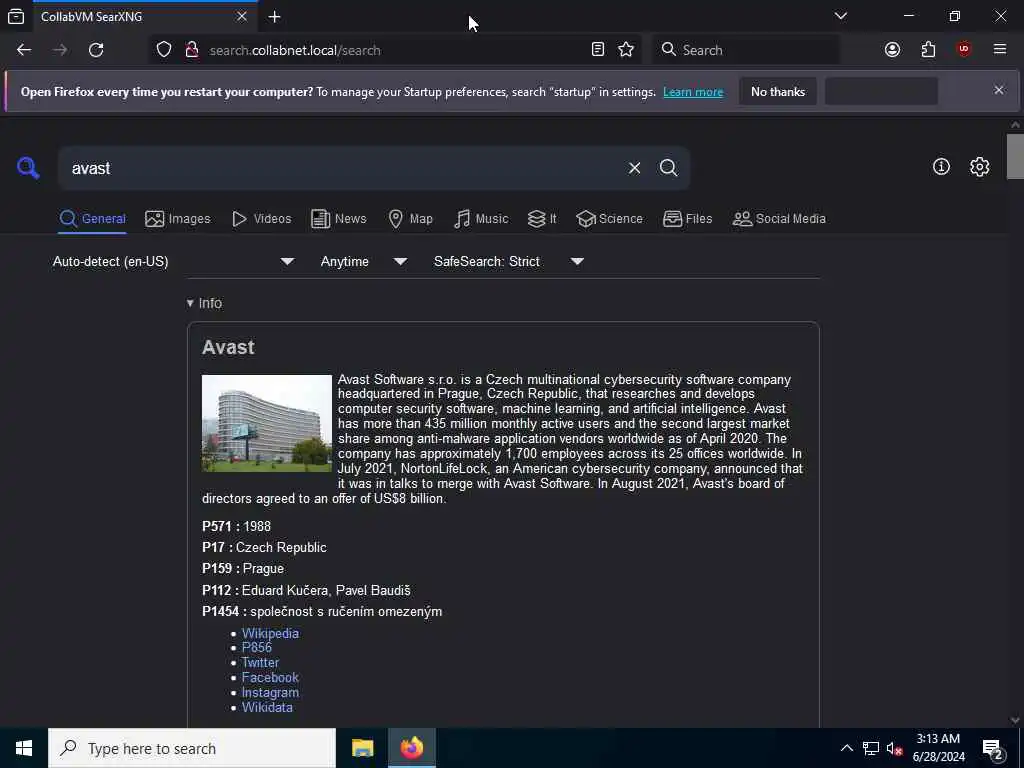The width and height of the screenshot is (1024, 768).
Task: Open Firefox View icon beside the tabs
Action: coord(16,16)
